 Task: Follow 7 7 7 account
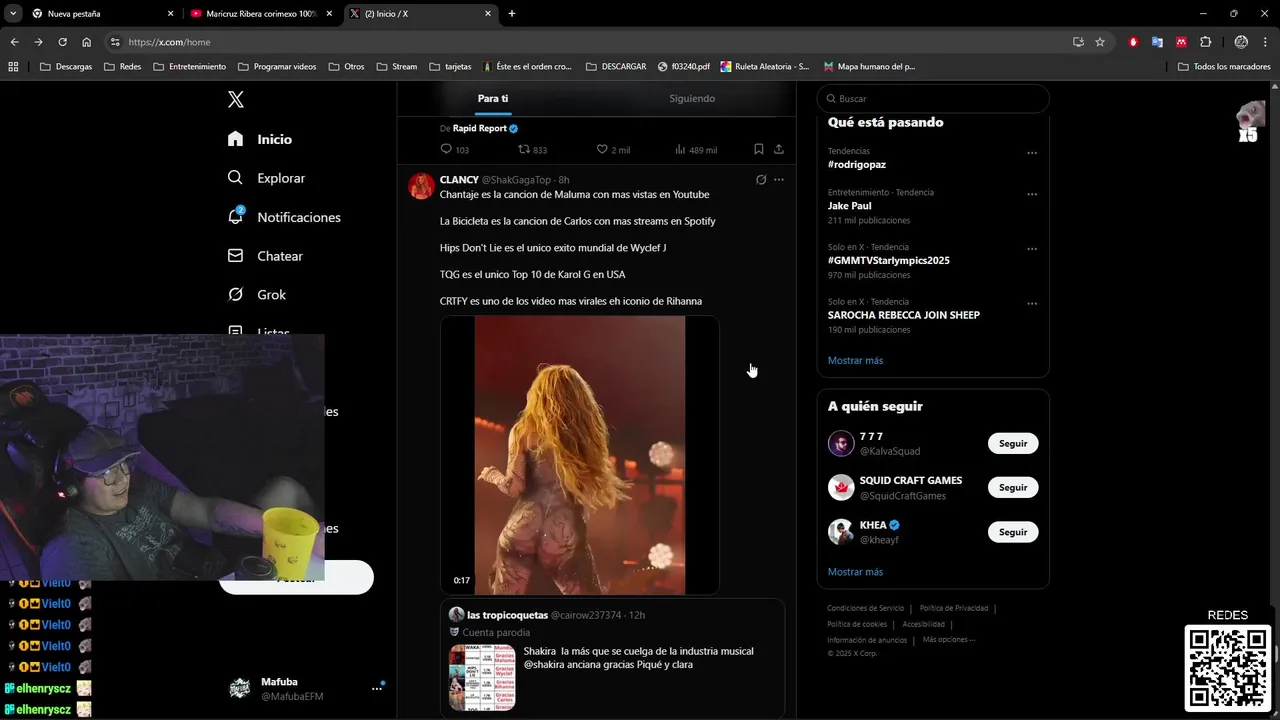[1013, 443]
